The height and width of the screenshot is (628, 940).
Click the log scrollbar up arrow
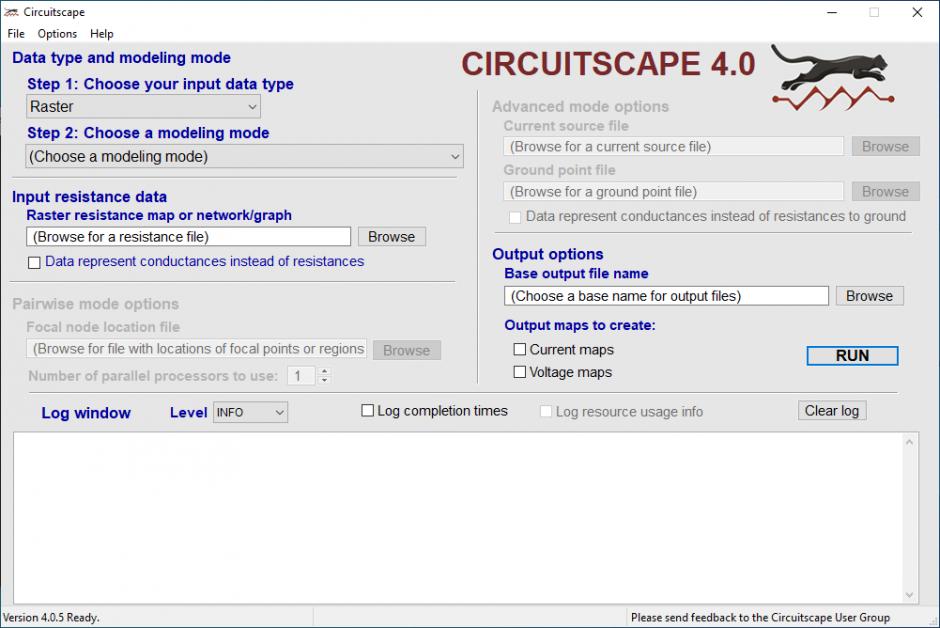(909, 442)
